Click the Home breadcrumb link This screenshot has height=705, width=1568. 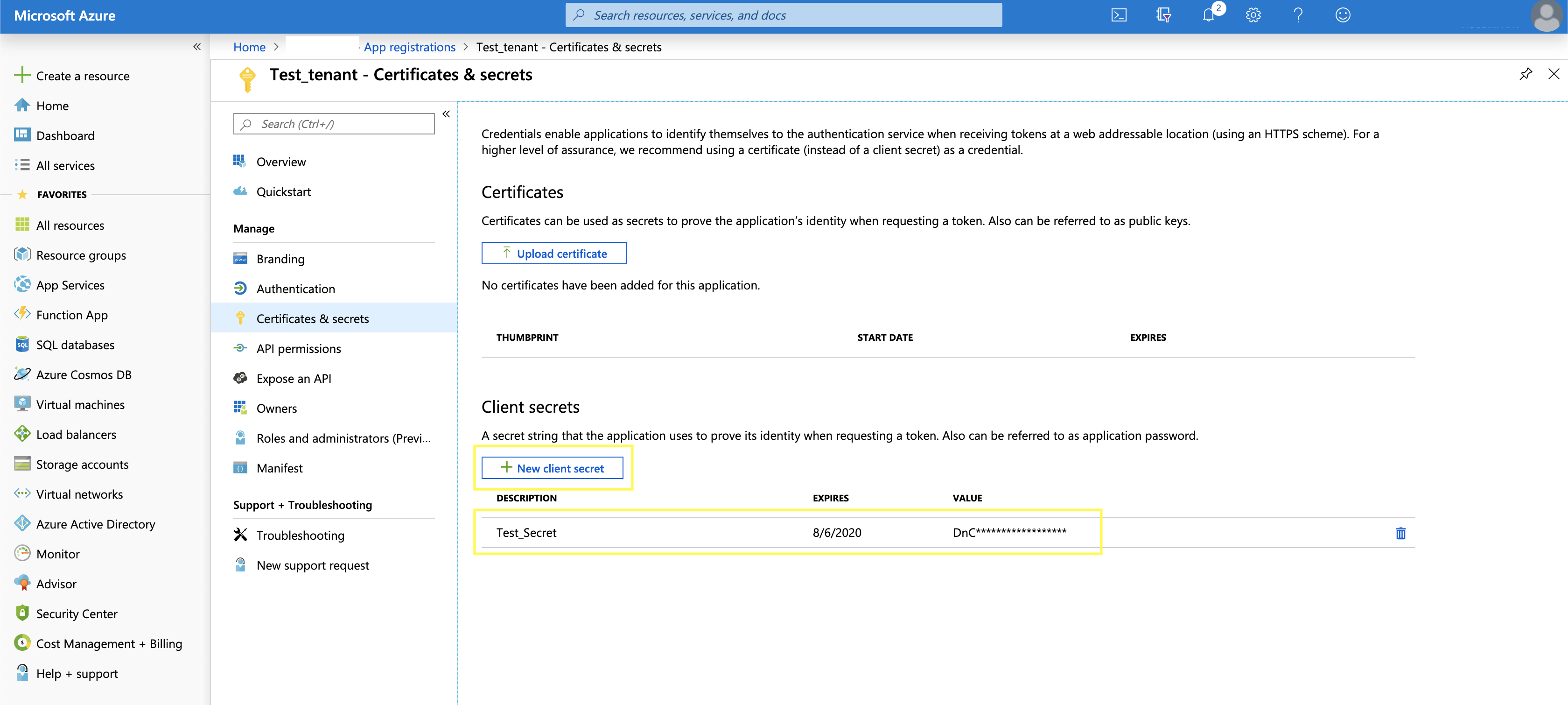[249, 48]
